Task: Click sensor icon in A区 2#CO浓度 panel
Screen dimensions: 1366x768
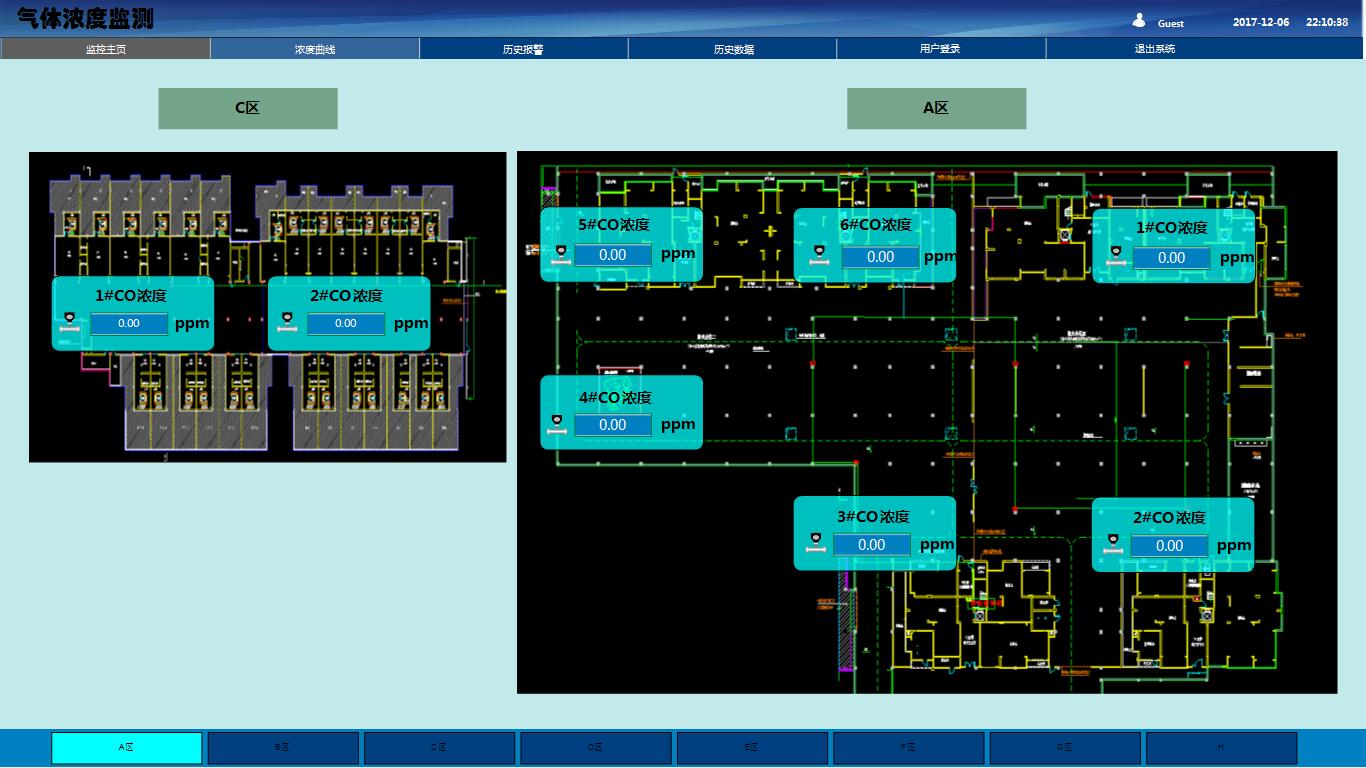Action: click(1112, 543)
